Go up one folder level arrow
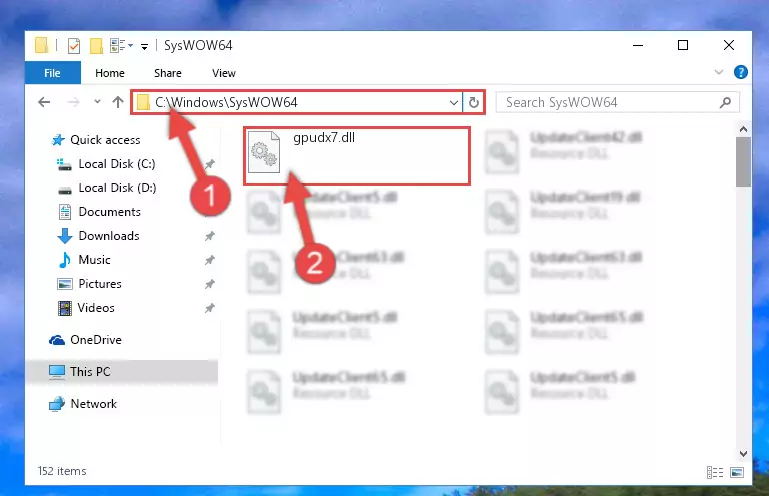 (118, 102)
